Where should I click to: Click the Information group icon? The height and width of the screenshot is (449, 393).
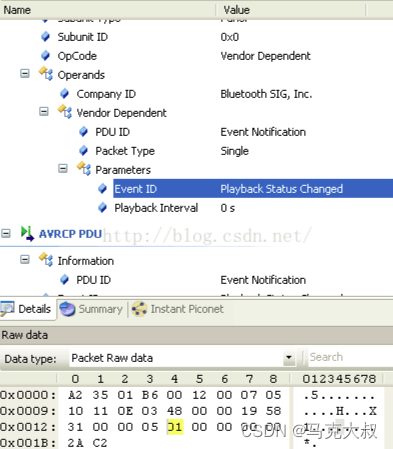46,260
